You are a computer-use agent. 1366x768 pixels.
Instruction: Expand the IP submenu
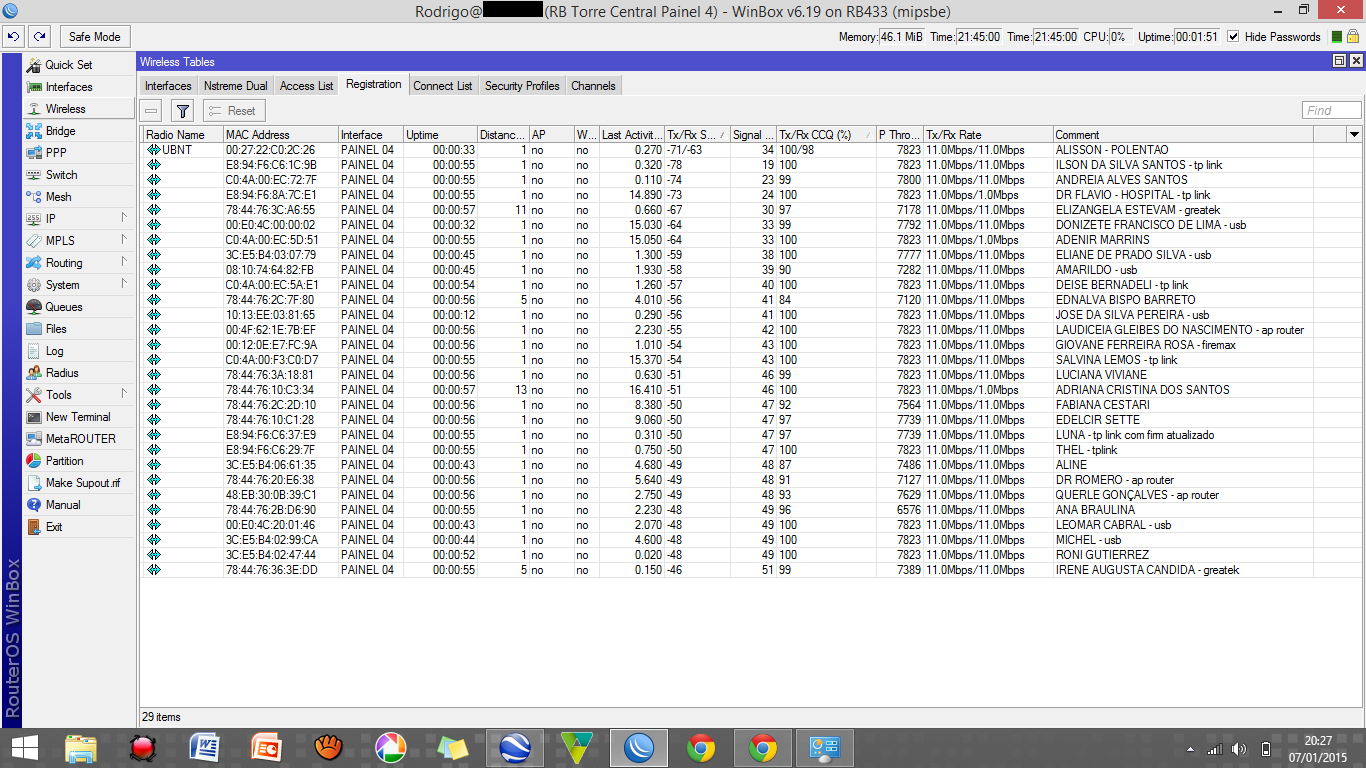point(125,218)
